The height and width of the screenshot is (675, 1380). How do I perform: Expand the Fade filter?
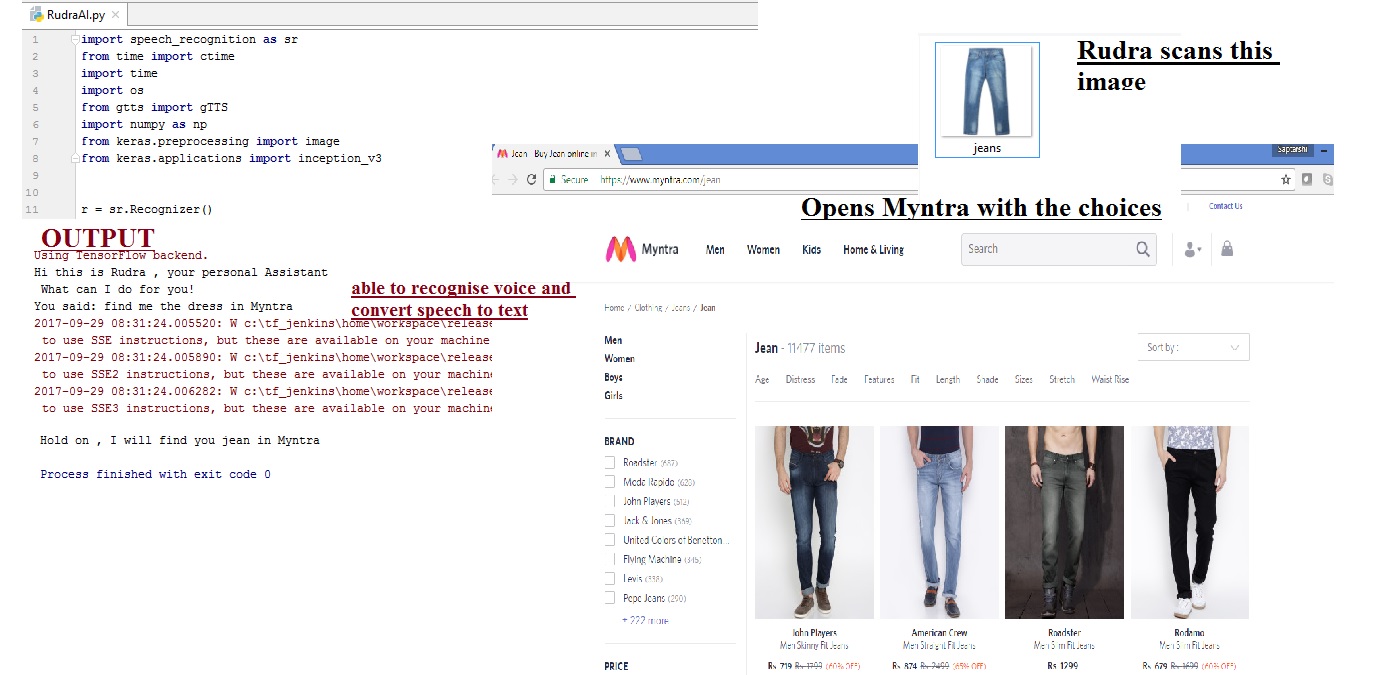(x=839, y=380)
